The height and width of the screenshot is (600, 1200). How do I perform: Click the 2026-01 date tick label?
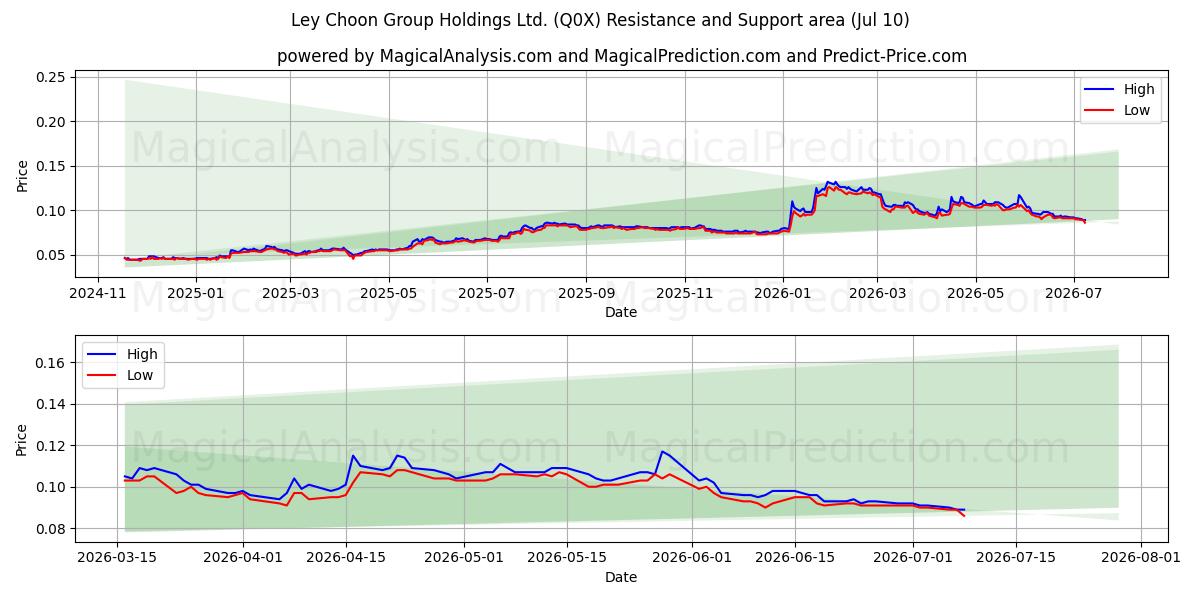pyautogui.click(x=782, y=294)
